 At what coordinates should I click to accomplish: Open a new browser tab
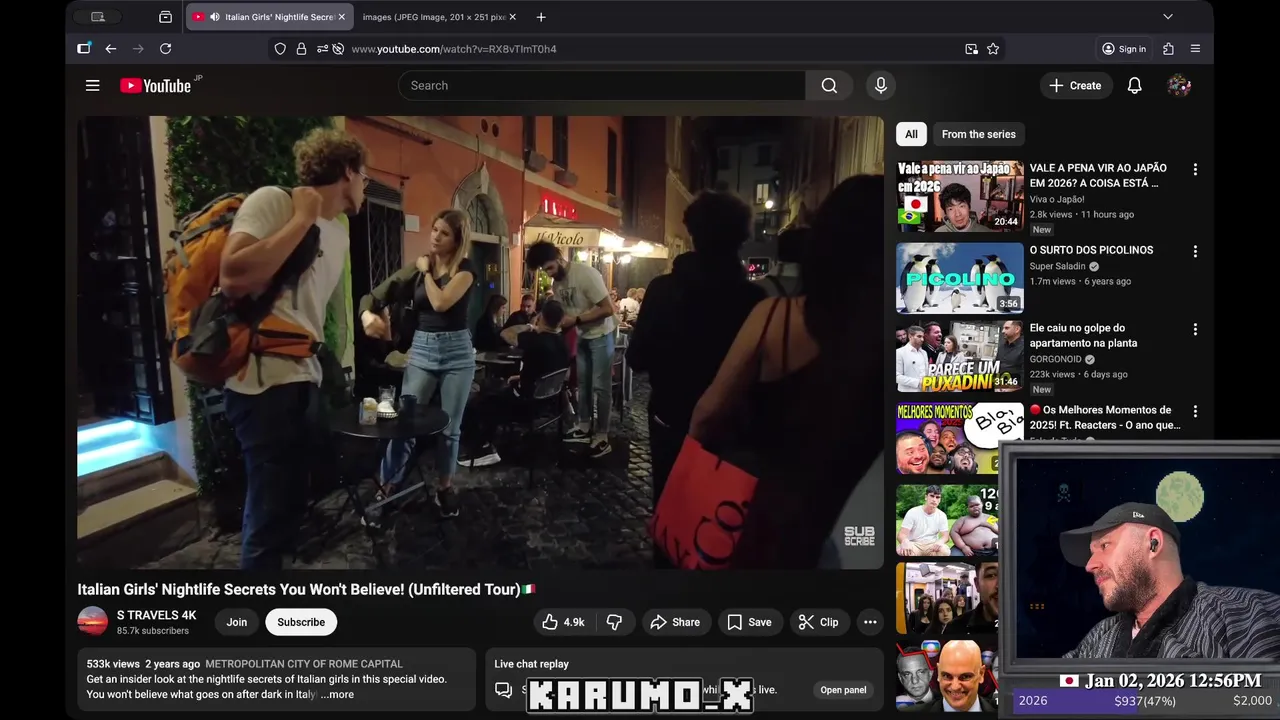coord(541,17)
